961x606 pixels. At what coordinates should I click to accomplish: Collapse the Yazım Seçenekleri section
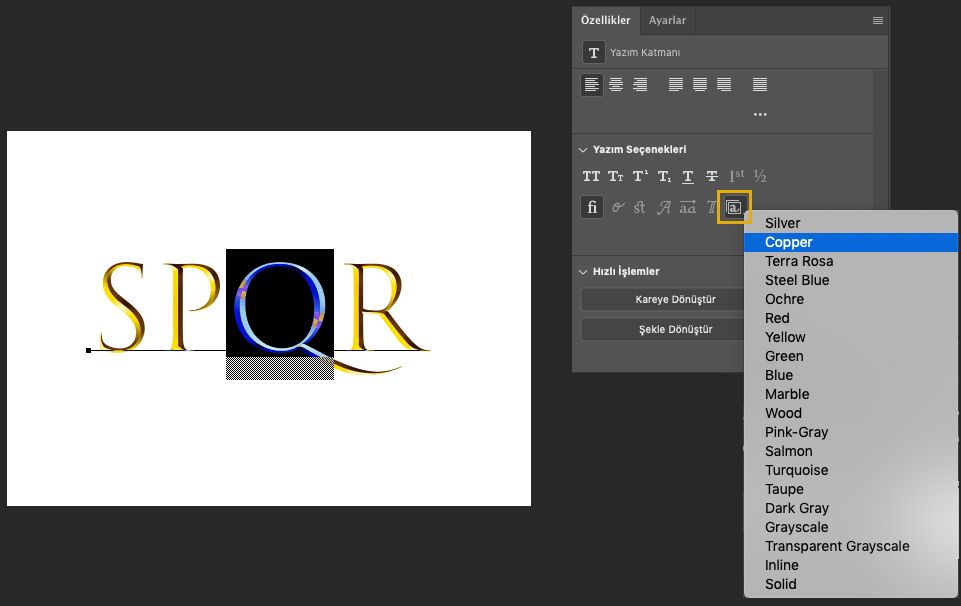tap(583, 148)
